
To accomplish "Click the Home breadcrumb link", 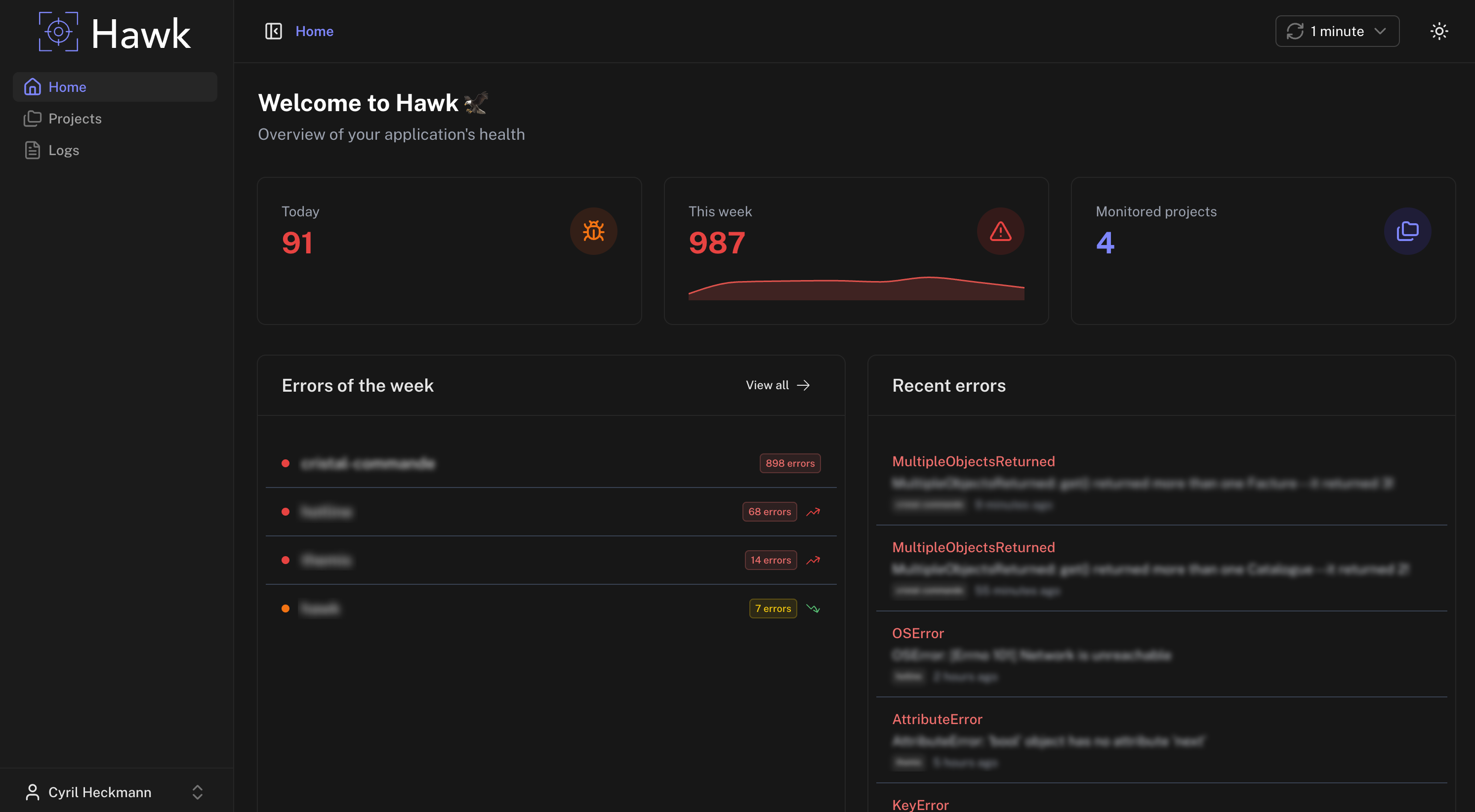I will click(314, 32).
